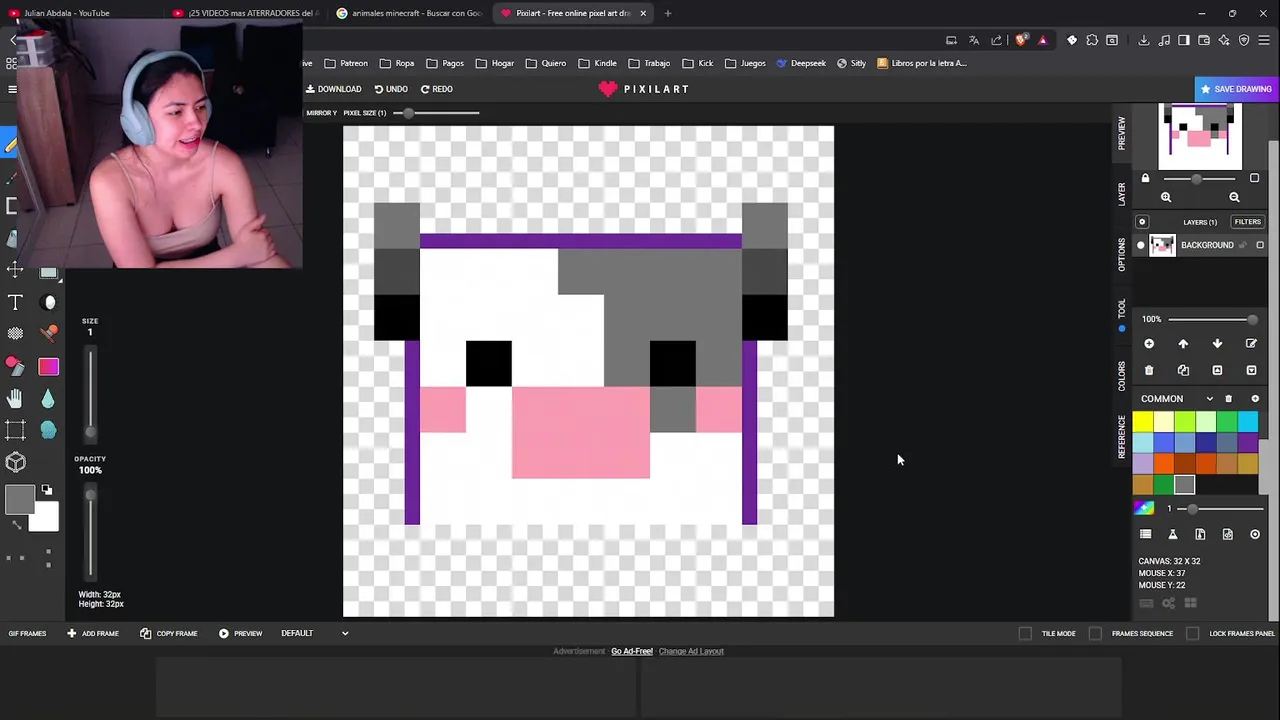
Task: Select the stamp tool
Action: click(49, 334)
